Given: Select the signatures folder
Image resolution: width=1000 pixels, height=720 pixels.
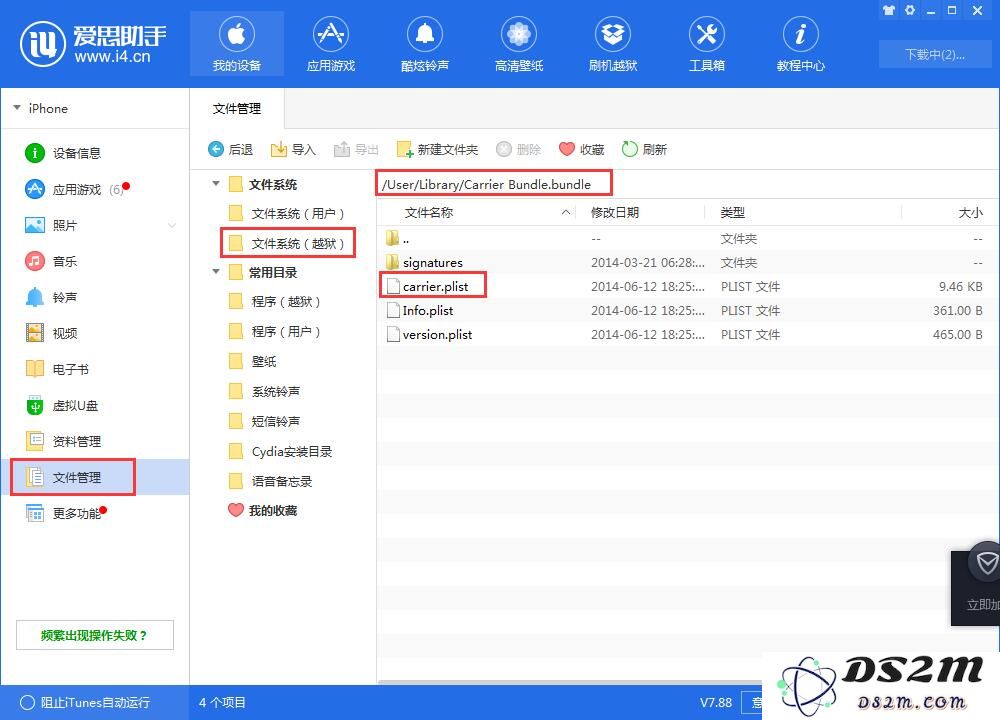Looking at the screenshot, I should pos(686,262).
